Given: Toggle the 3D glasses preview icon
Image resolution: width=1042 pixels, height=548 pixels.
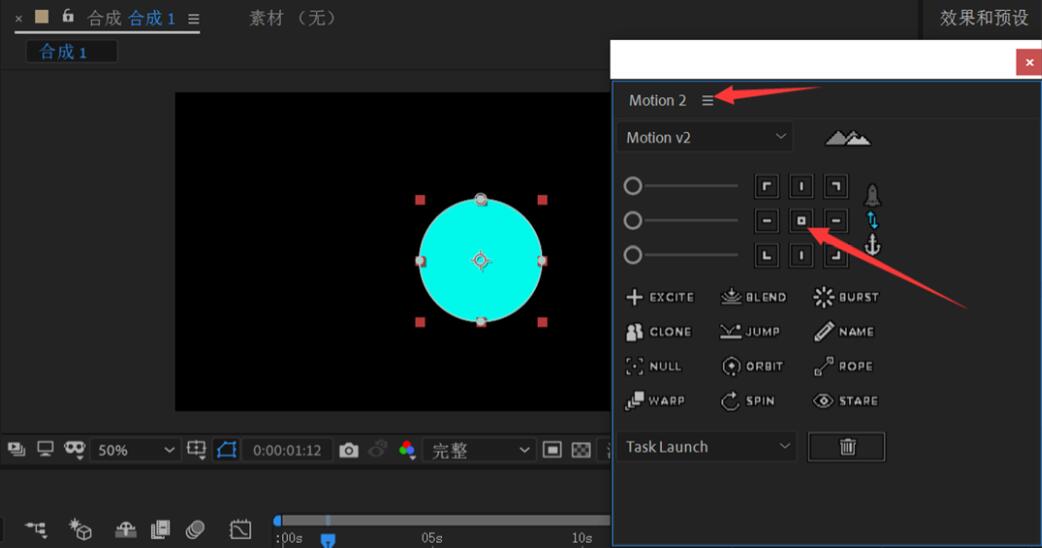Looking at the screenshot, I should point(74,450).
